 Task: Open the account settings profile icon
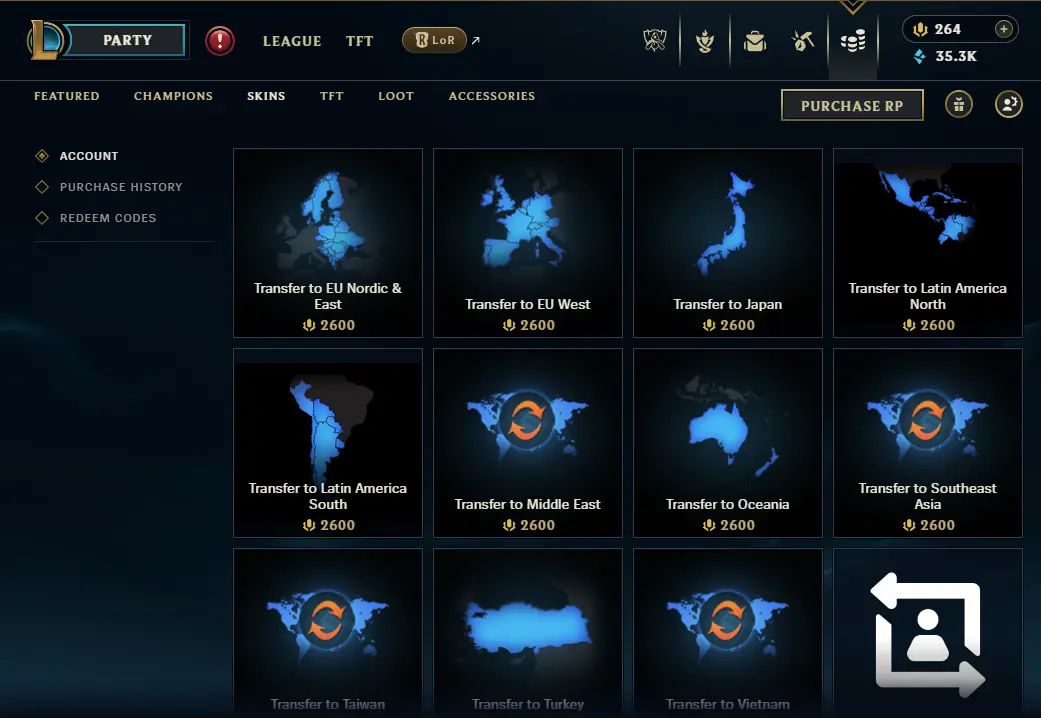click(1008, 104)
